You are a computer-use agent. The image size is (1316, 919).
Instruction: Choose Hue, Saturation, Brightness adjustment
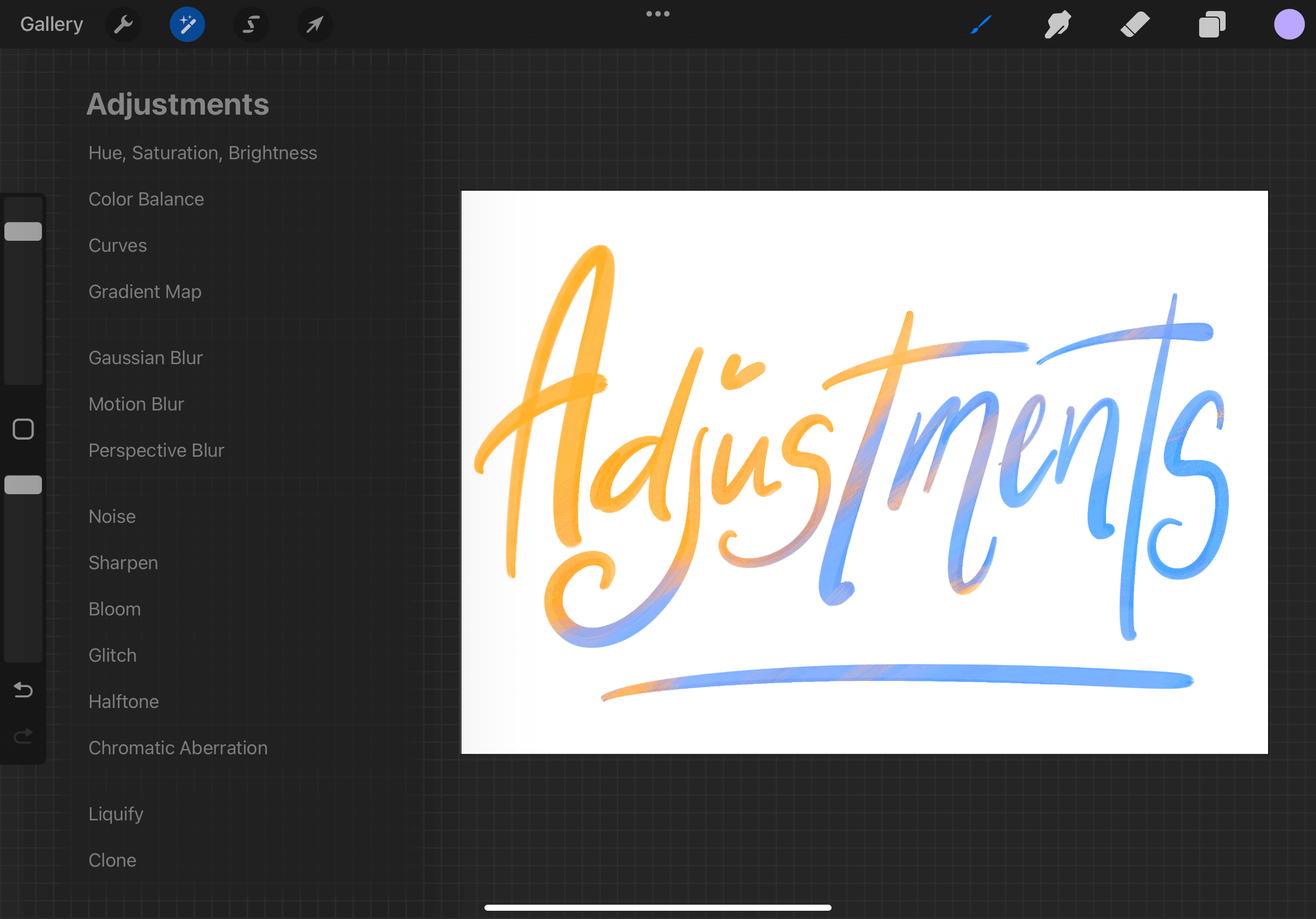coord(202,153)
